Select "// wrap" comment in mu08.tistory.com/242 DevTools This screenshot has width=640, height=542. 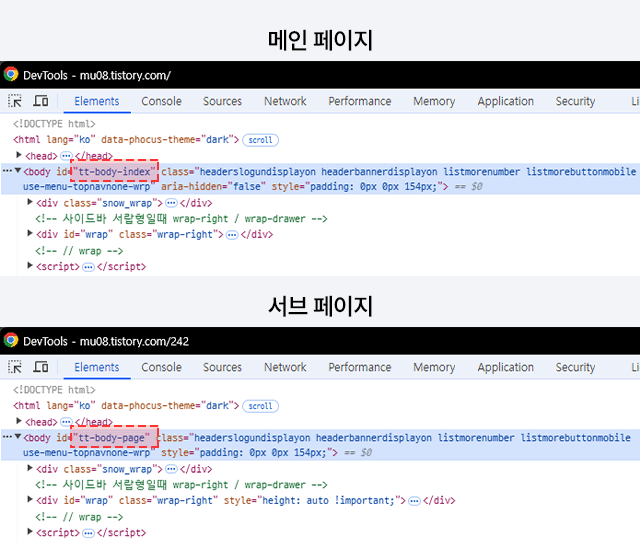coord(79,517)
